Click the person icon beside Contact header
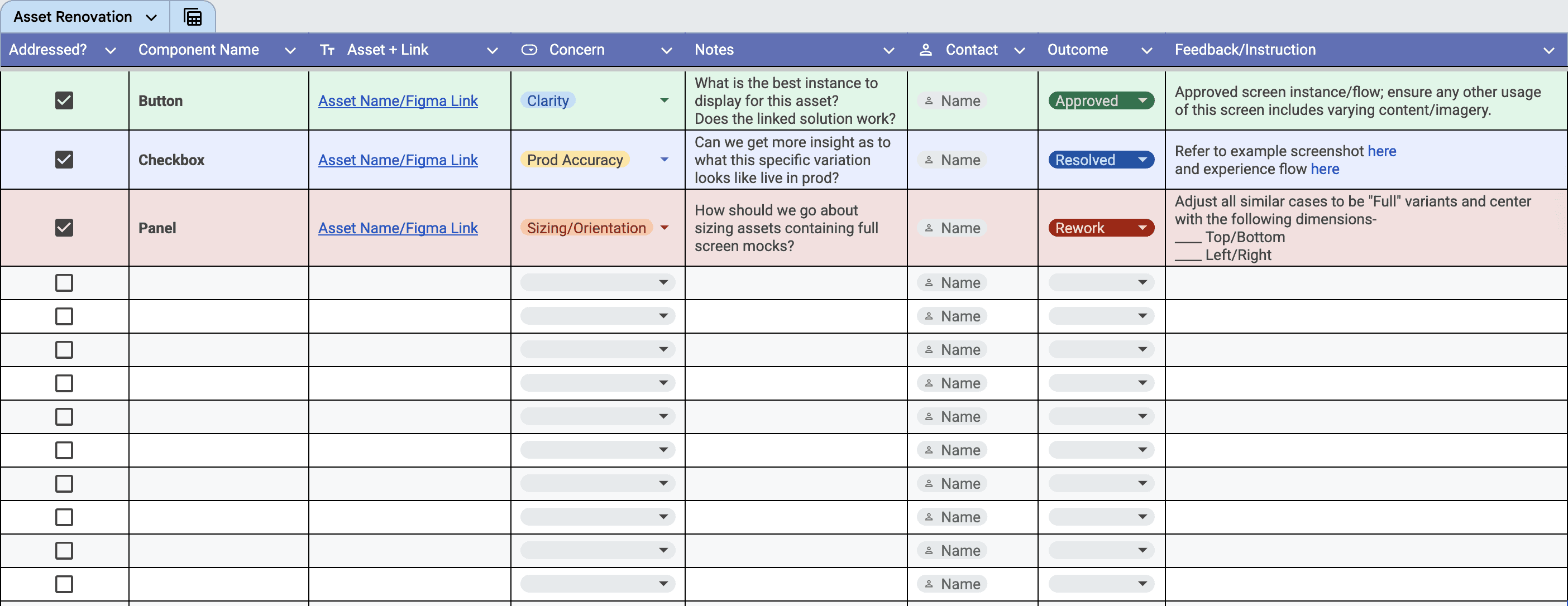1568x606 pixels. click(x=925, y=50)
